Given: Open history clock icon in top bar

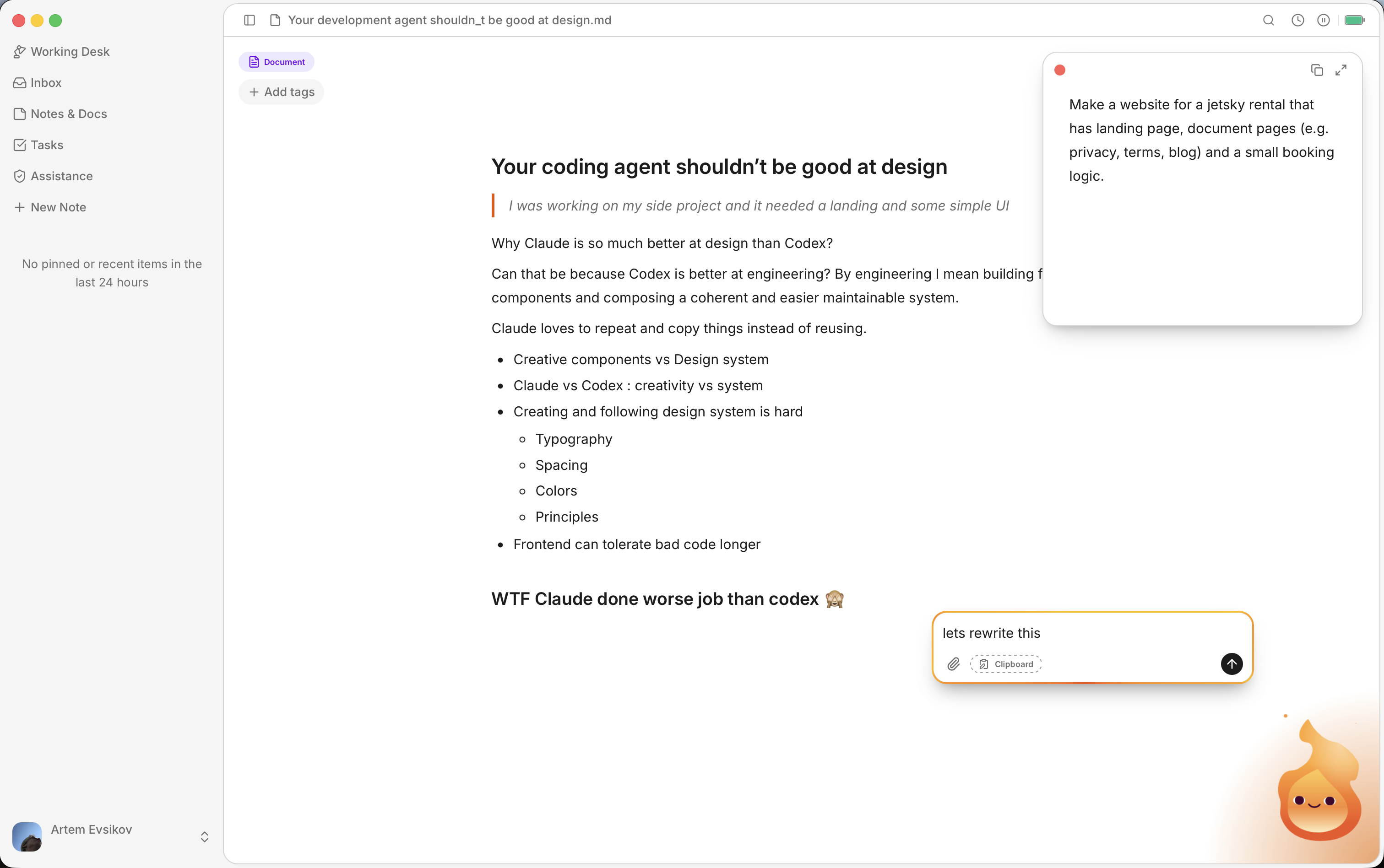Looking at the screenshot, I should pyautogui.click(x=1298, y=20).
